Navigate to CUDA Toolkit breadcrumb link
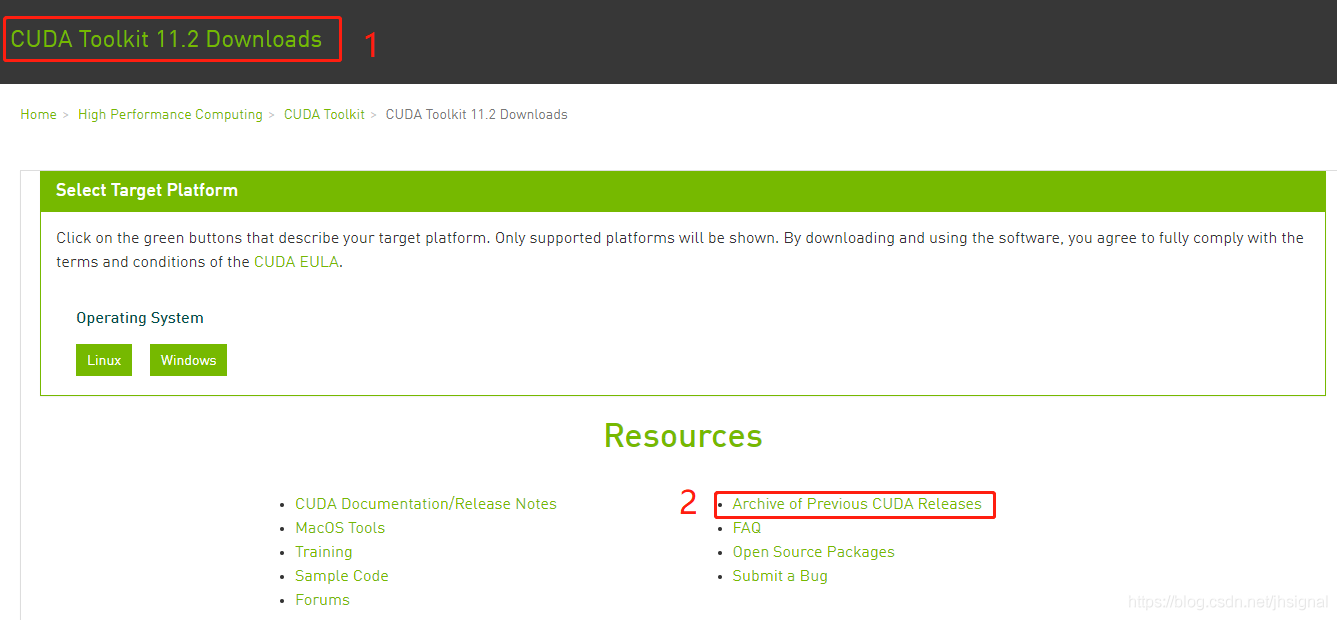The width and height of the screenshot is (1337, 620). click(x=324, y=115)
